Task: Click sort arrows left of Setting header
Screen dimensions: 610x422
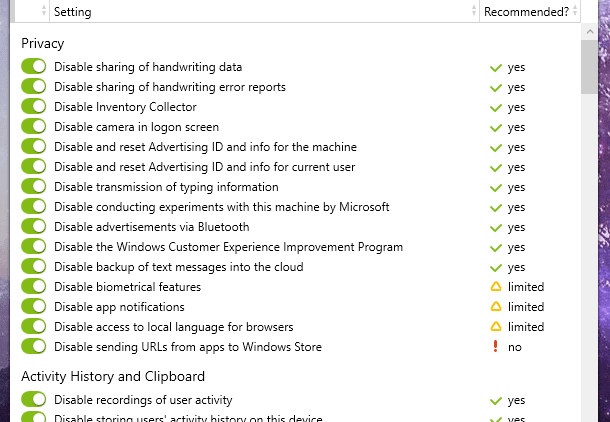Action: [x=44, y=12]
